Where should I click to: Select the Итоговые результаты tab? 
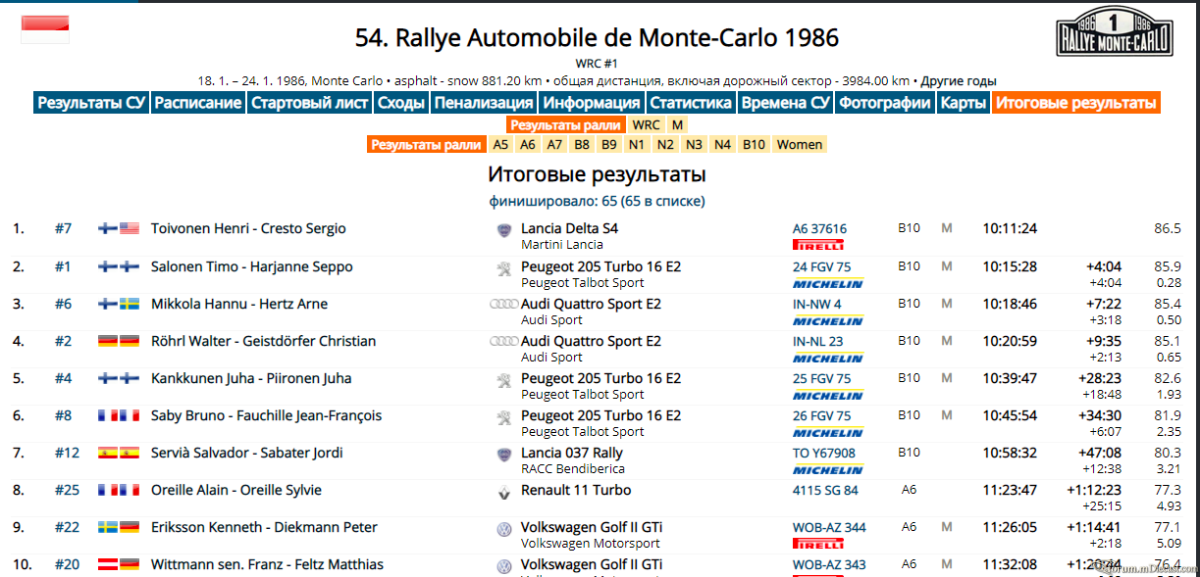click(x=1077, y=103)
